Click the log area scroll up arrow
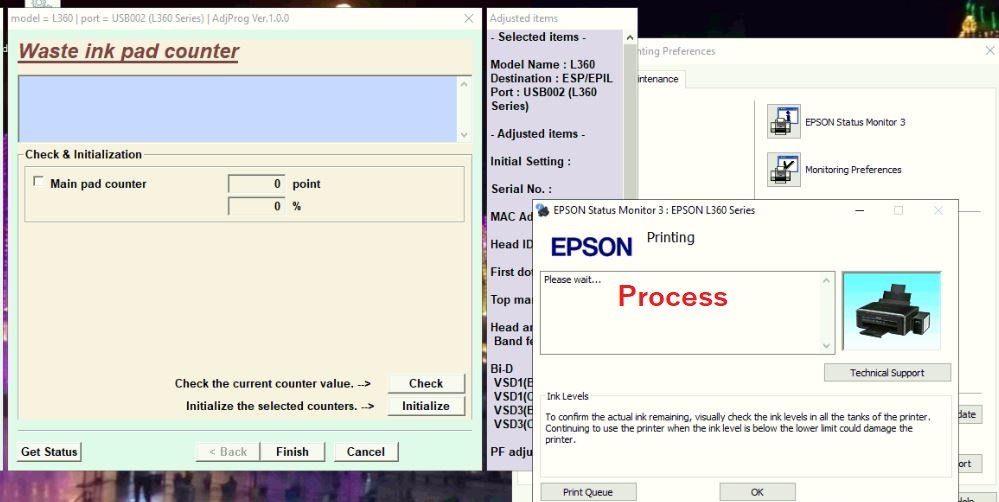 coord(464,83)
